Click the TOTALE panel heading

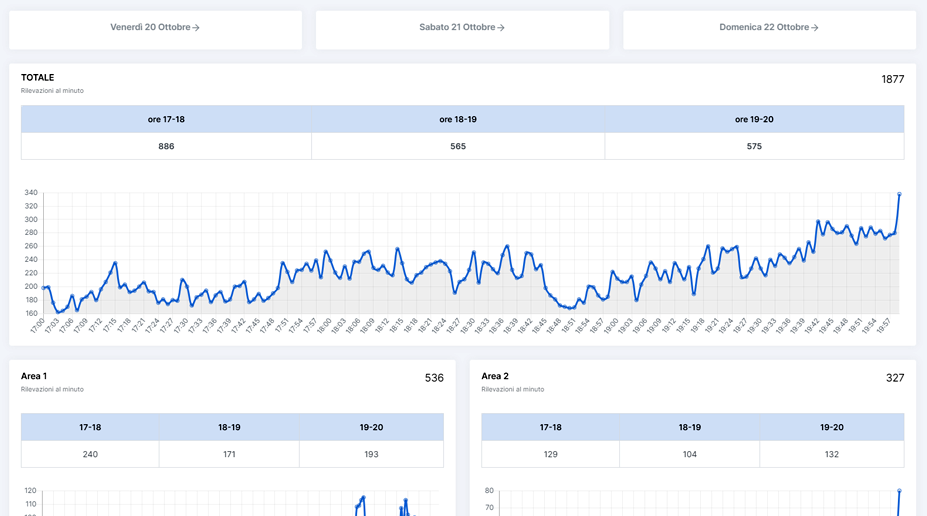(37, 77)
